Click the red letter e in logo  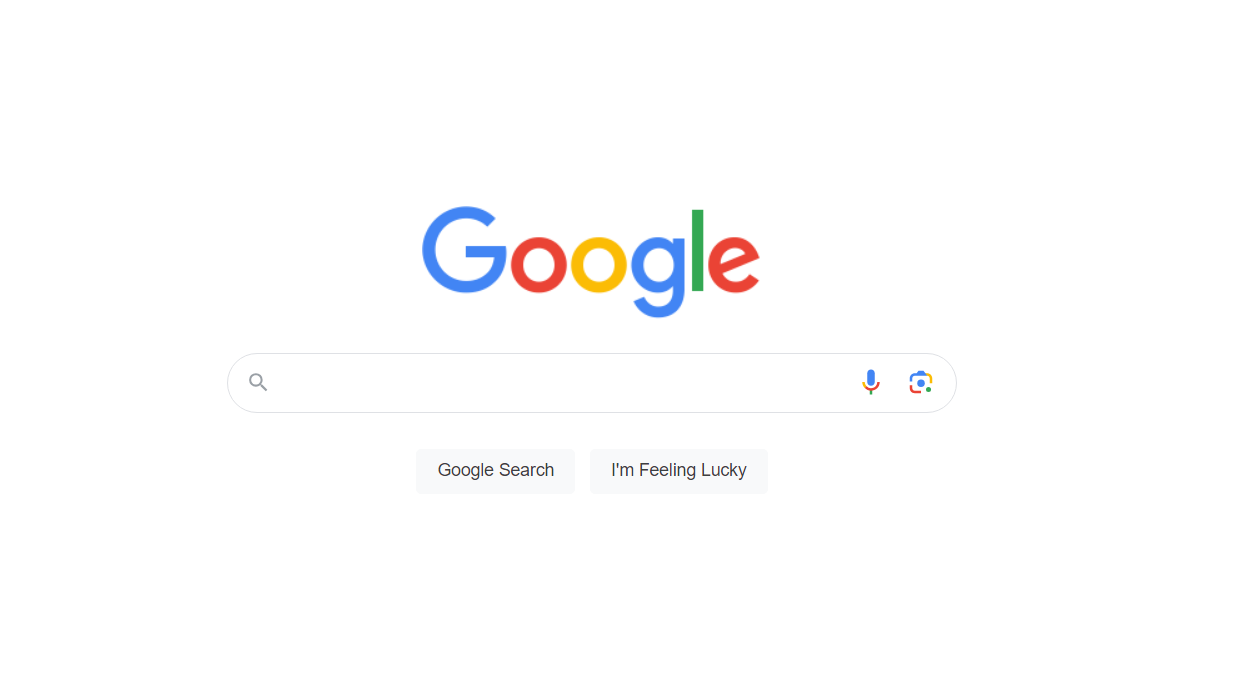click(734, 264)
